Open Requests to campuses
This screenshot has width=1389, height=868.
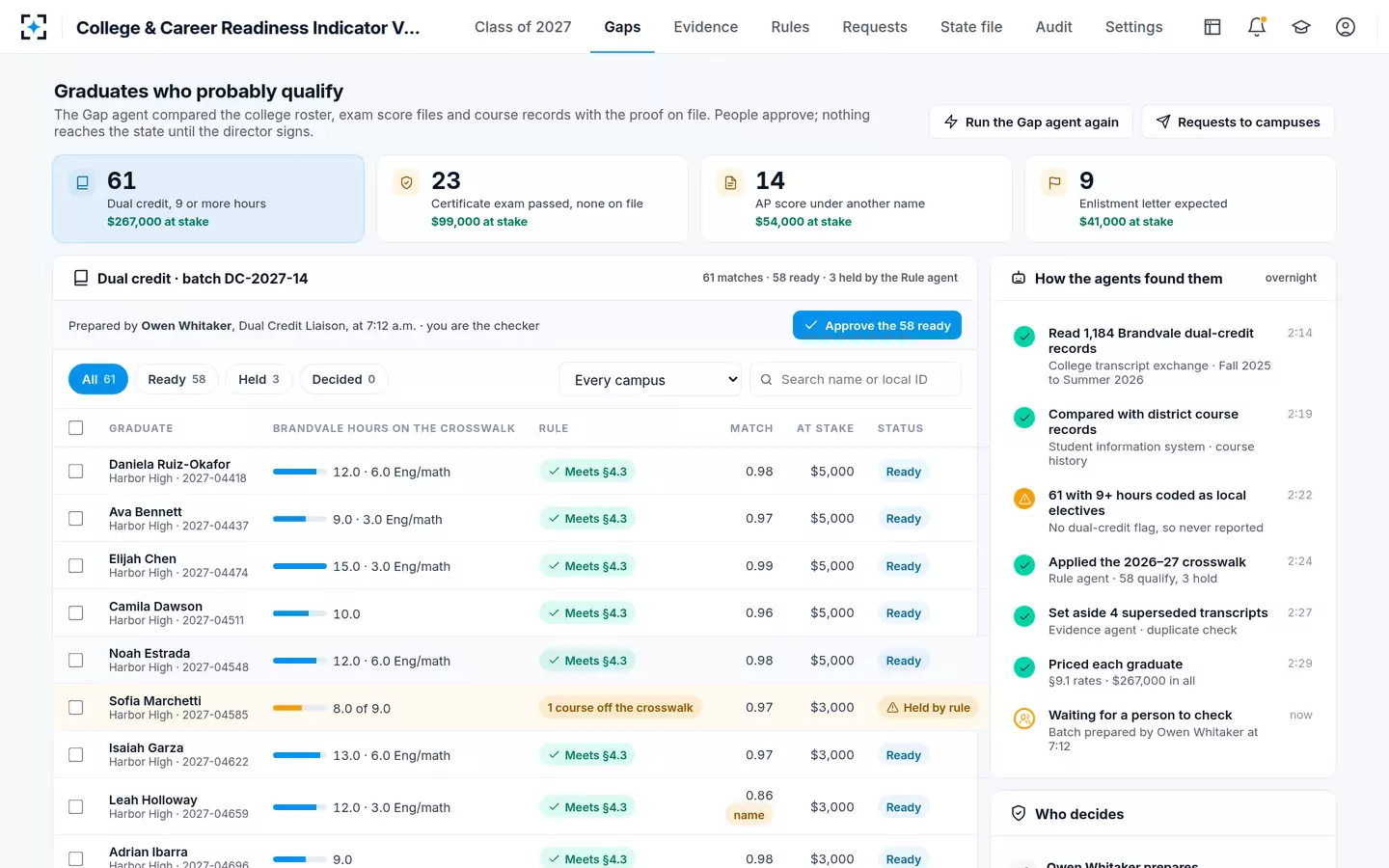(x=1239, y=122)
